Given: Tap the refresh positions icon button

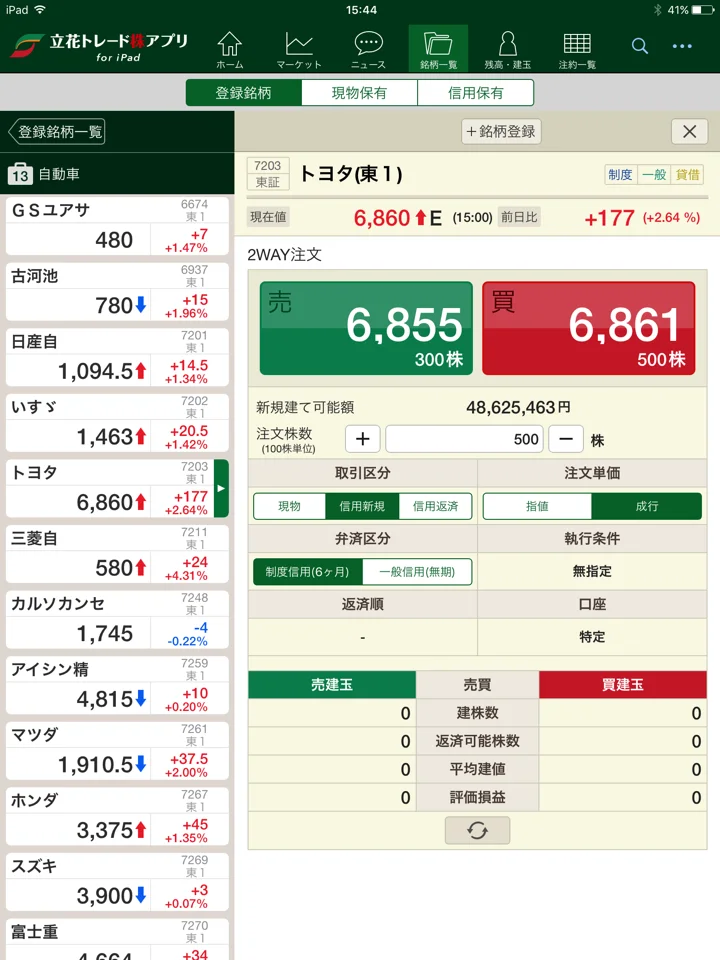Looking at the screenshot, I should [x=477, y=830].
